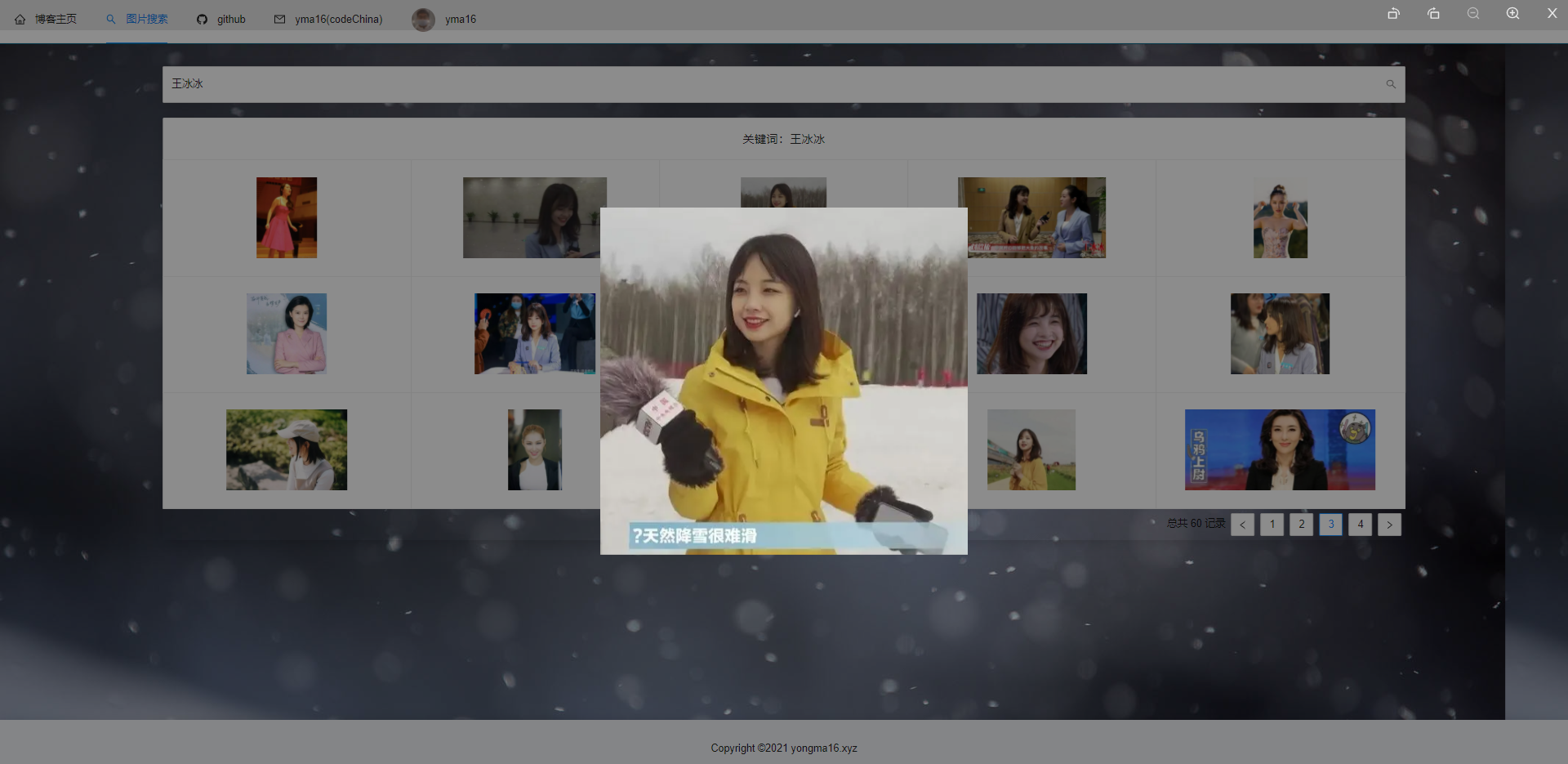Screen dimensions: 1568x764
Task: Click the GitHub octocat icon
Action: pos(202,19)
